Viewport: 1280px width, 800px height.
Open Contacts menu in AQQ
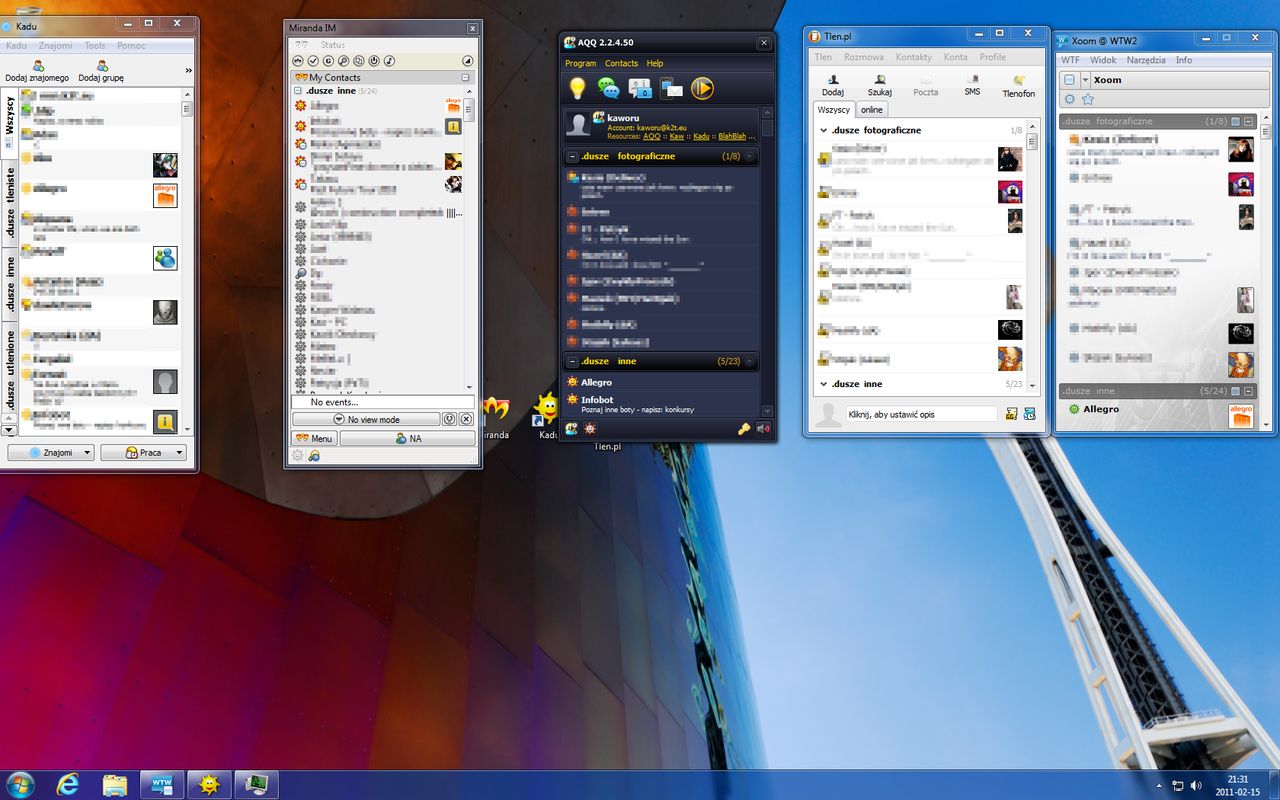(x=621, y=63)
